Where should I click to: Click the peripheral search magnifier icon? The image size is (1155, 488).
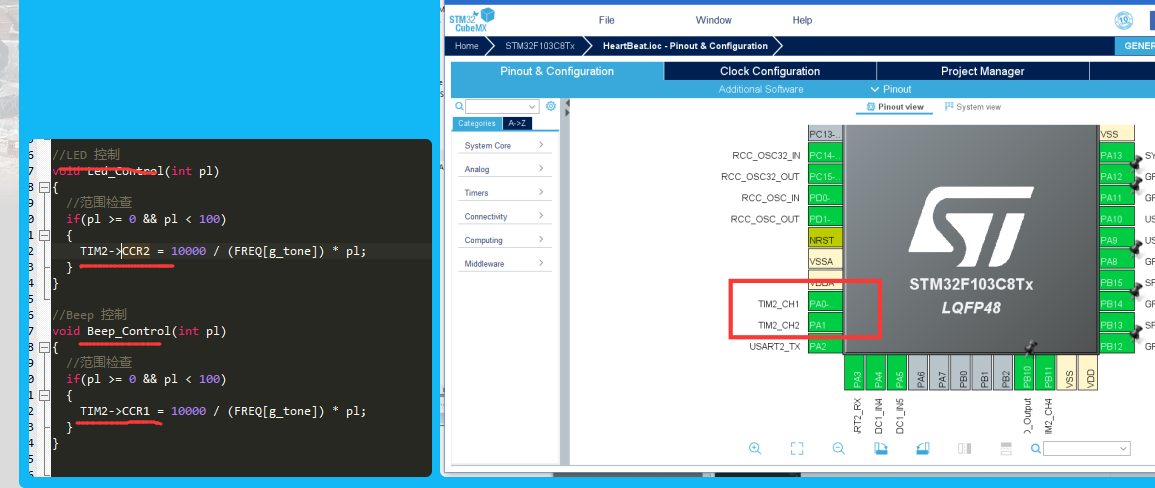459,106
